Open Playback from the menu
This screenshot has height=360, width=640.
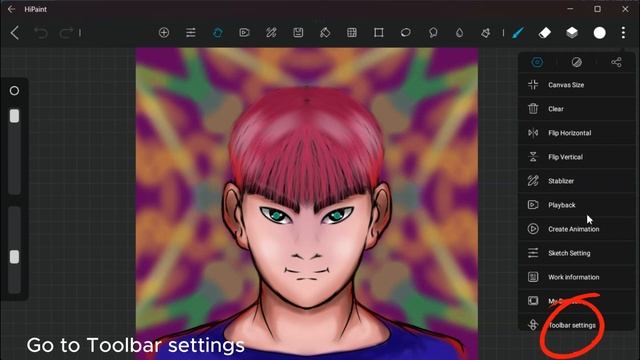576,205
